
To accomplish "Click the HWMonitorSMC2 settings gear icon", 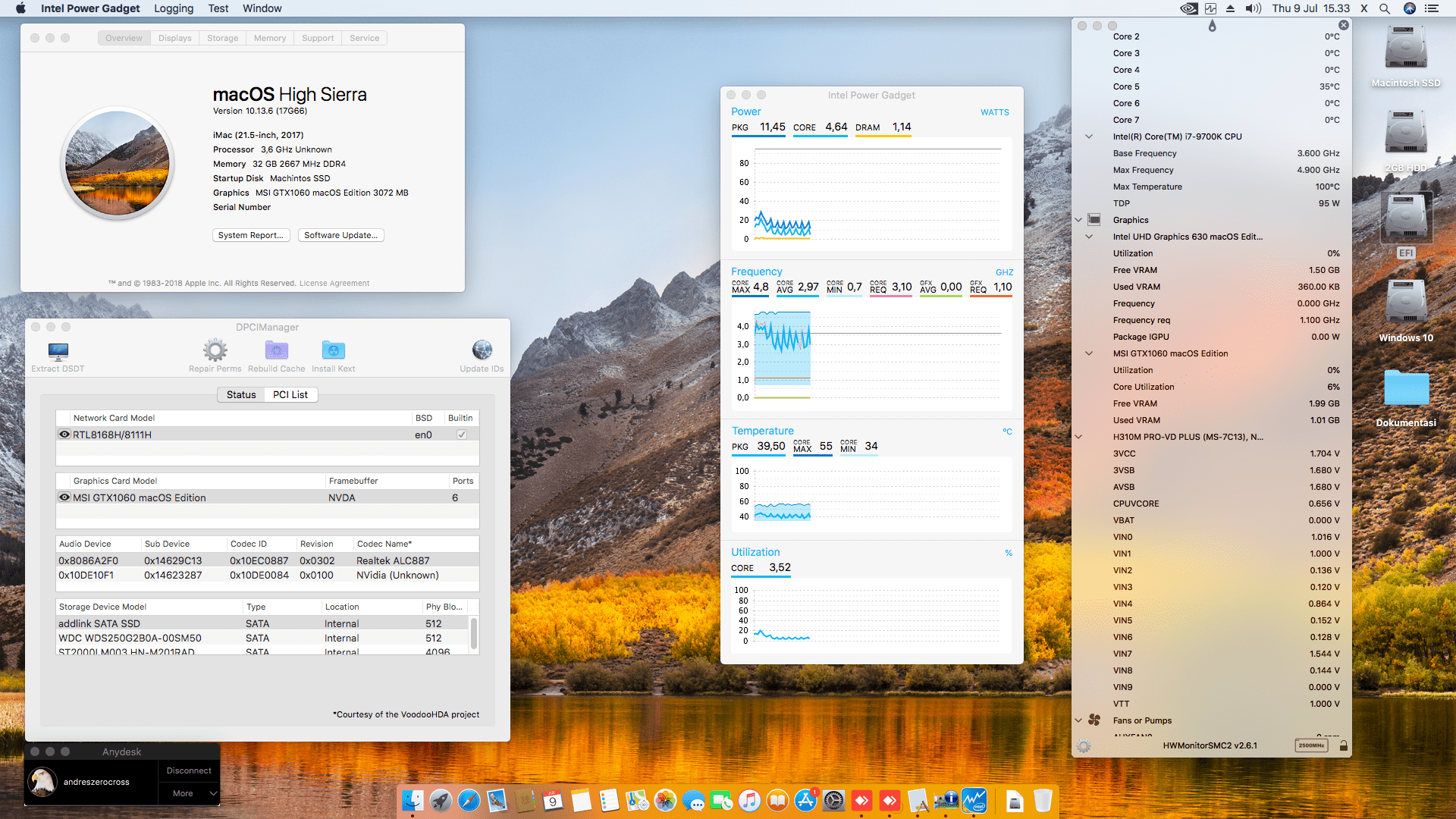I will [1083, 745].
